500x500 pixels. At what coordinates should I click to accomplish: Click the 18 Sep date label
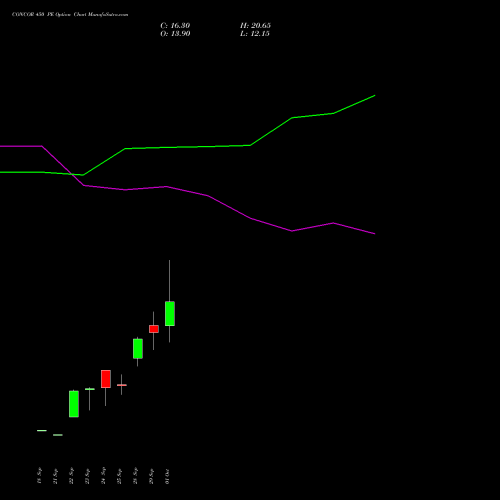[39, 476]
